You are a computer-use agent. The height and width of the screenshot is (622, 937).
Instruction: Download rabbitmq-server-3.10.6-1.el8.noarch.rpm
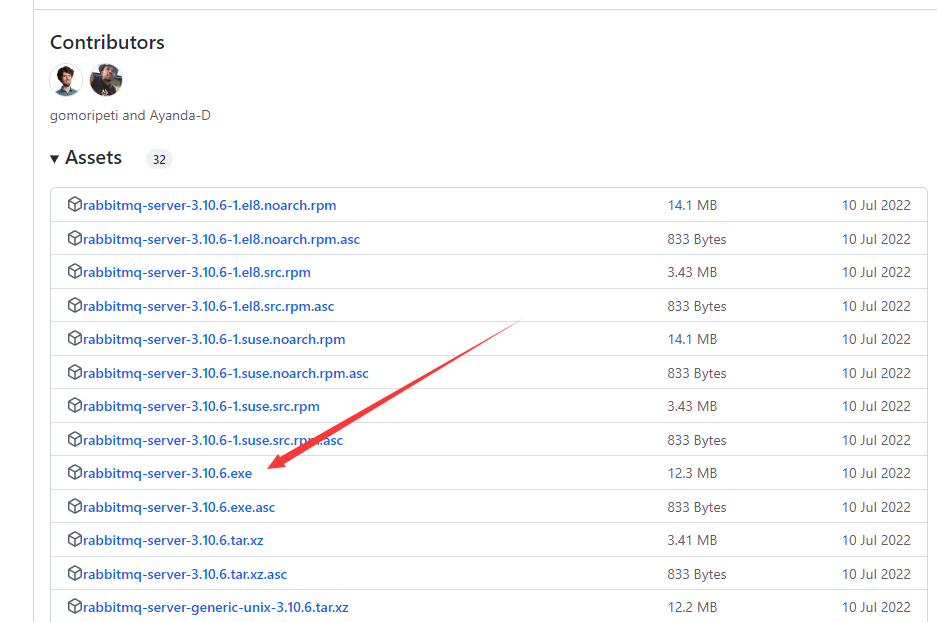pos(210,206)
